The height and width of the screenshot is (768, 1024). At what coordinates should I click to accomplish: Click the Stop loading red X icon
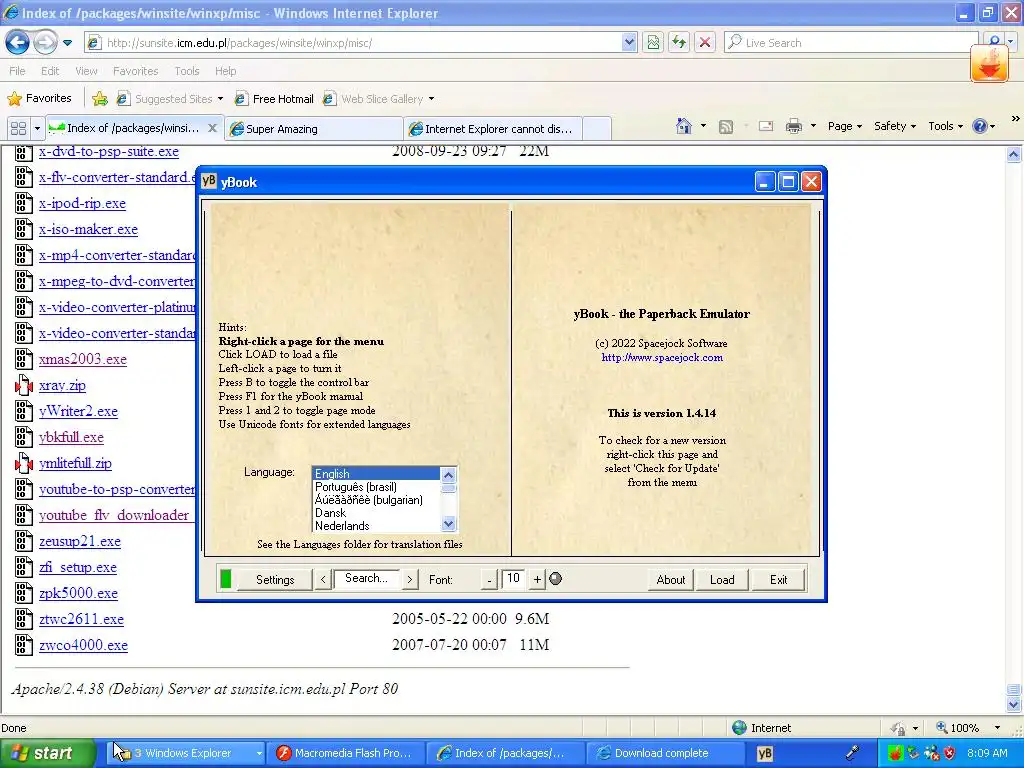(x=705, y=42)
